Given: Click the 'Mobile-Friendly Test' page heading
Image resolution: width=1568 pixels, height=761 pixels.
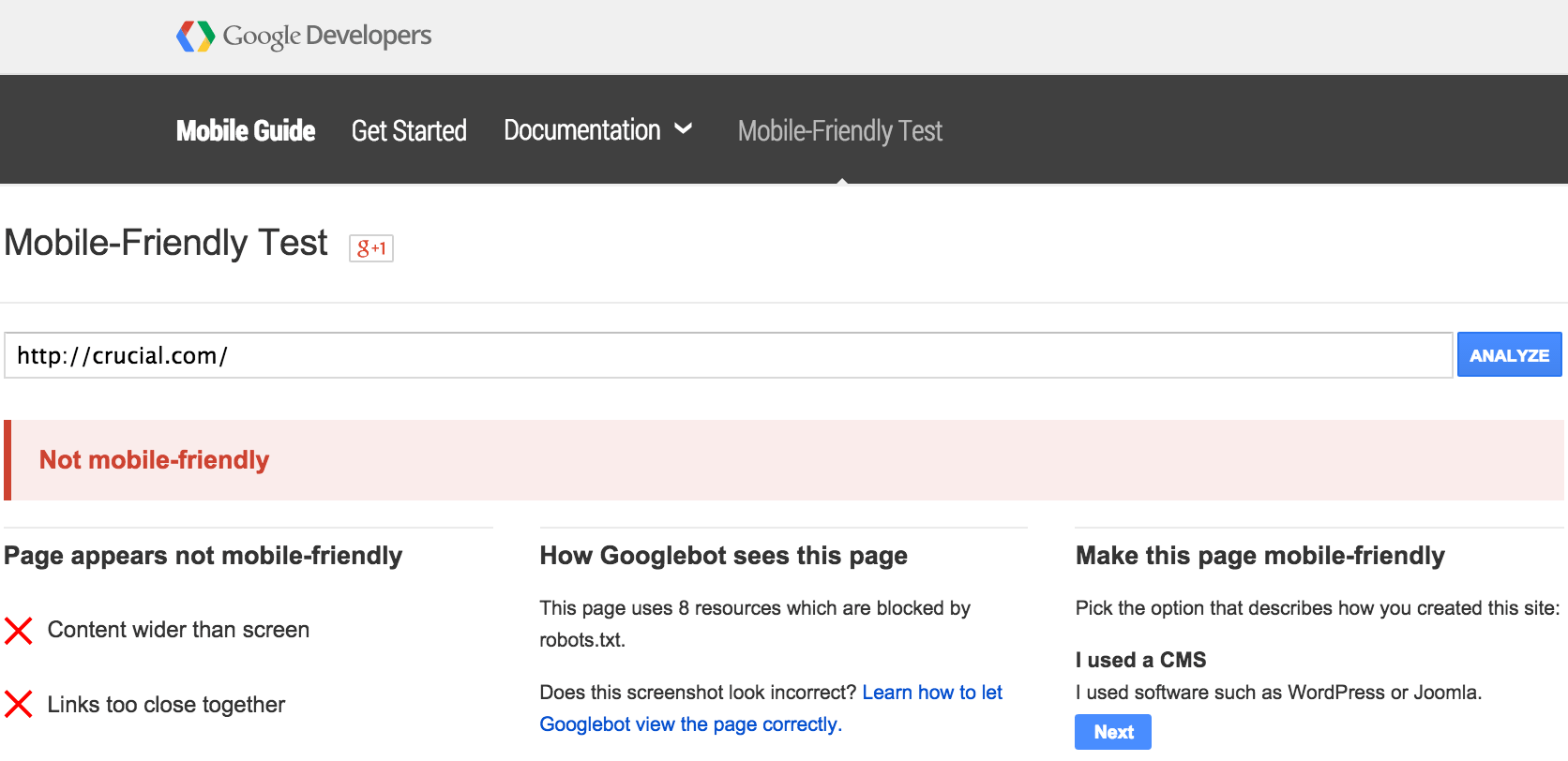Looking at the screenshot, I should point(166,243).
